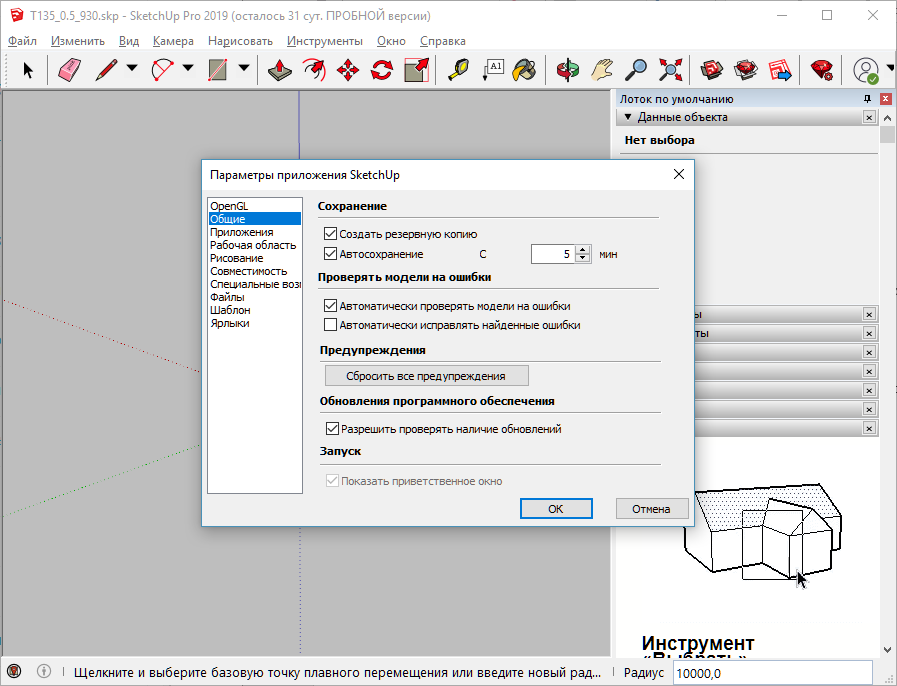Uncheck 'Создать резервную копию' checkbox
This screenshot has width=897, height=686.
click(331, 234)
